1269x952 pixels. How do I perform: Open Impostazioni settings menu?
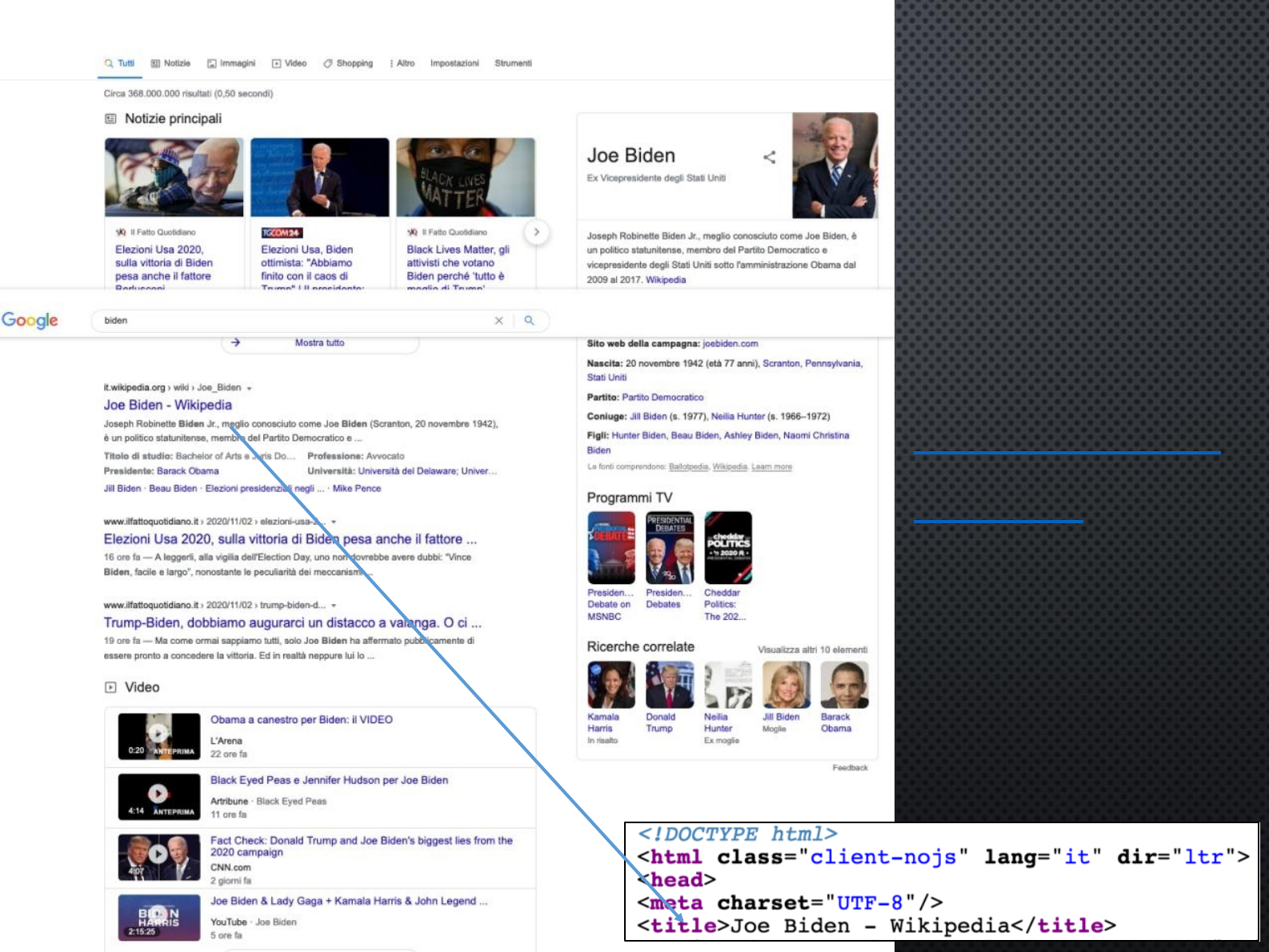(454, 63)
